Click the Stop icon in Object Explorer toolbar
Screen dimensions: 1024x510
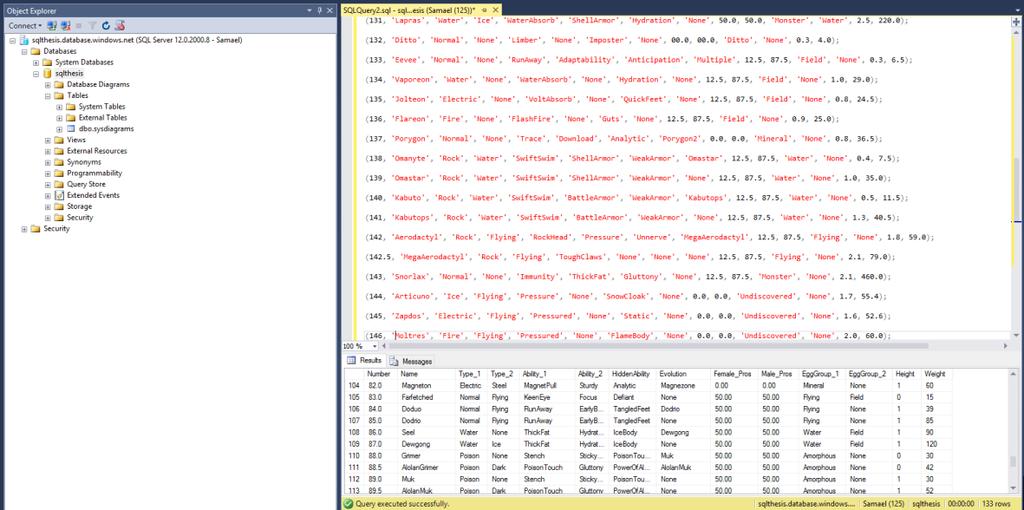pyautogui.click(x=79, y=25)
